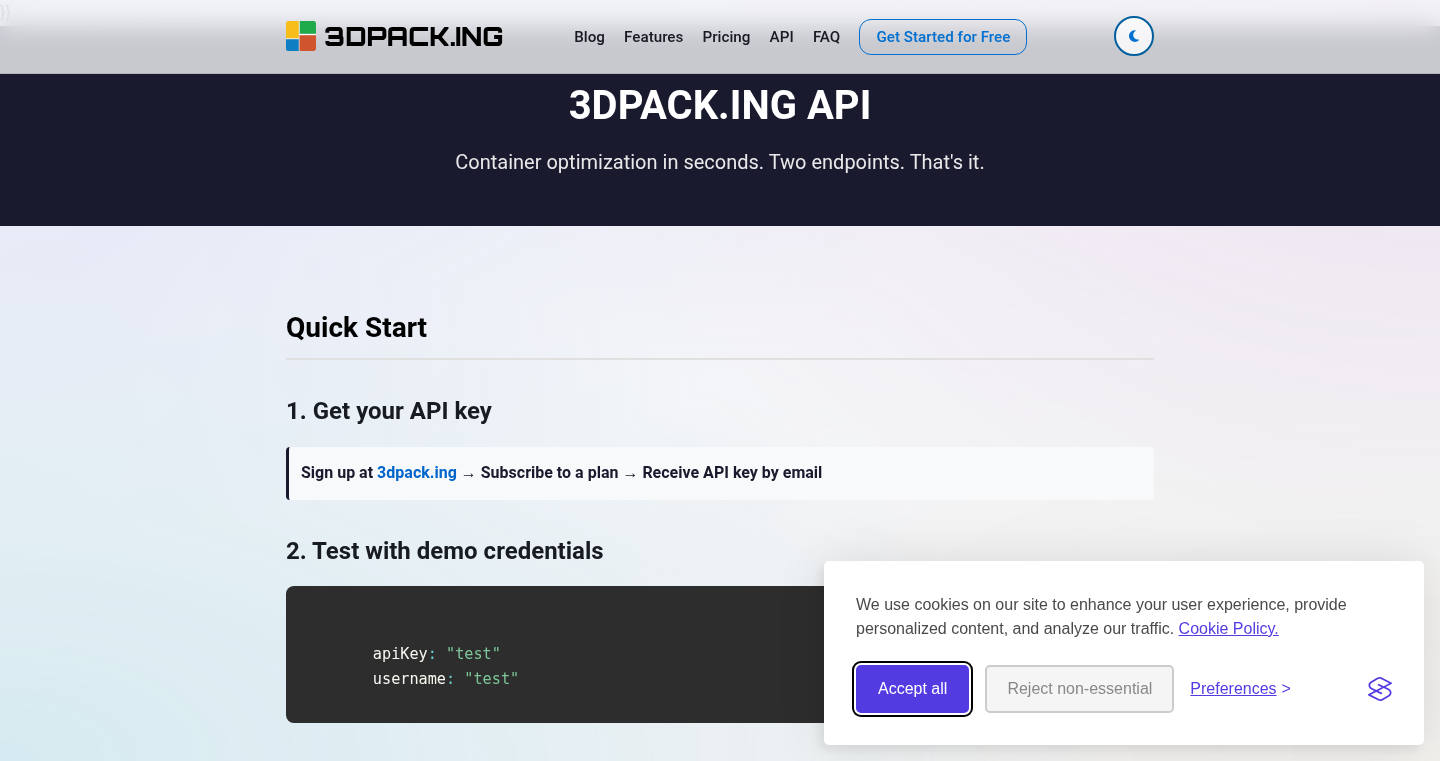
Task: Open the API nav link
Action: click(x=781, y=37)
